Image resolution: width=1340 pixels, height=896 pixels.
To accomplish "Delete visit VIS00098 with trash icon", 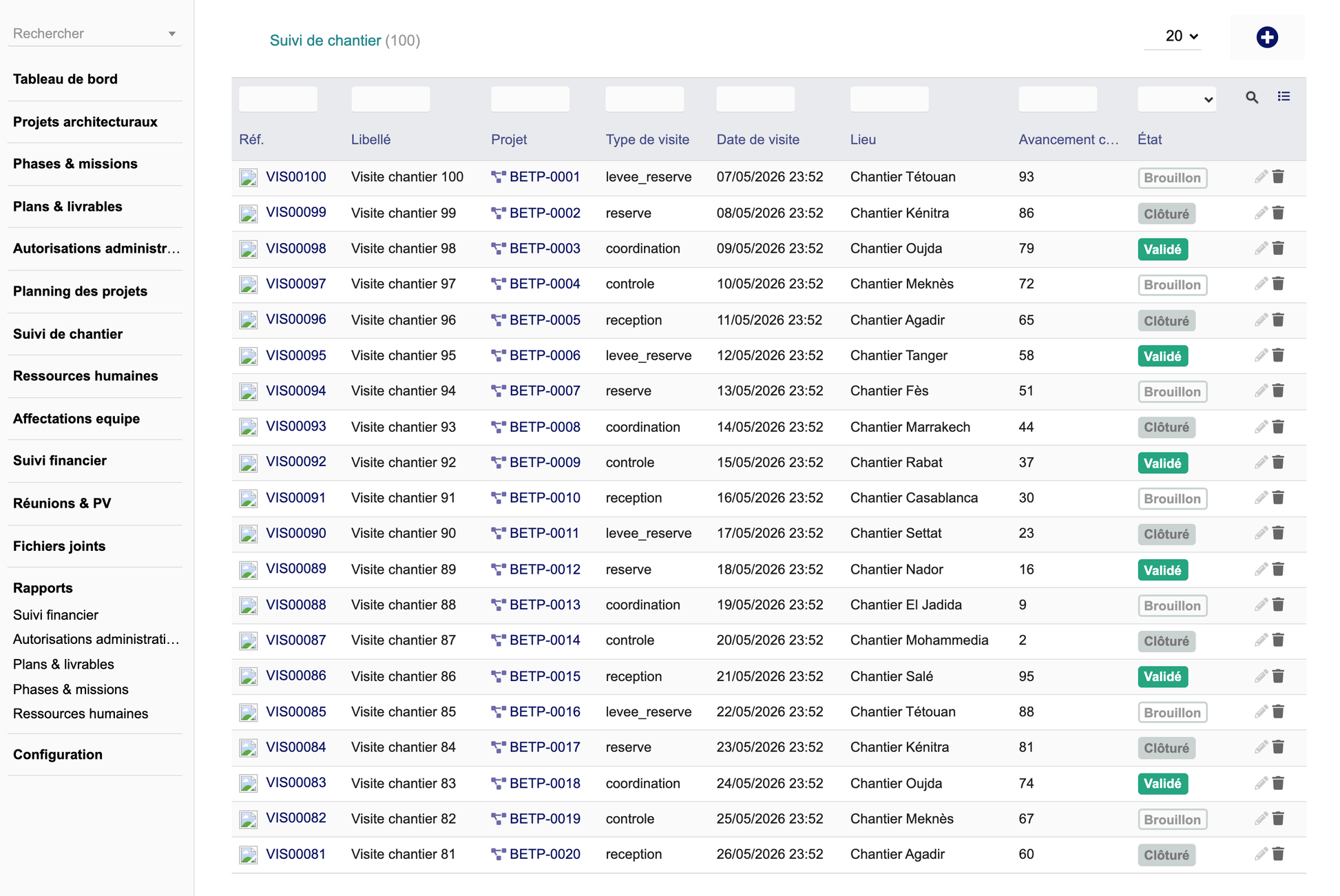I will pos(1278,249).
